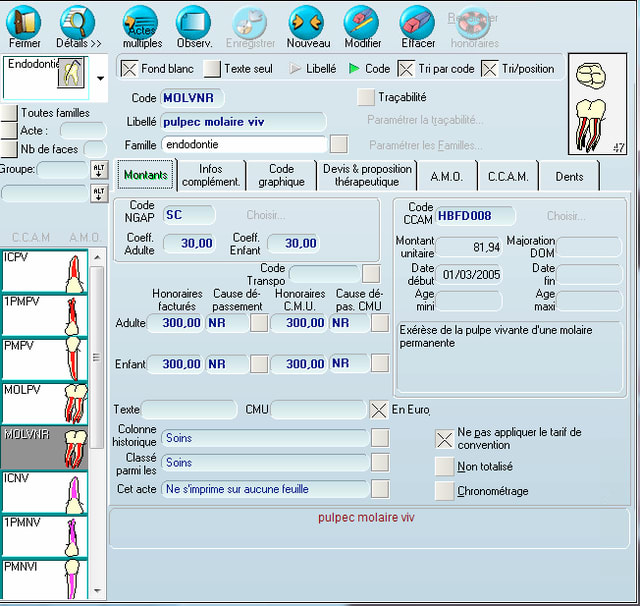This screenshot has height=606, width=640.
Task: Click the Modifier toolbar icon
Action: coord(362,22)
